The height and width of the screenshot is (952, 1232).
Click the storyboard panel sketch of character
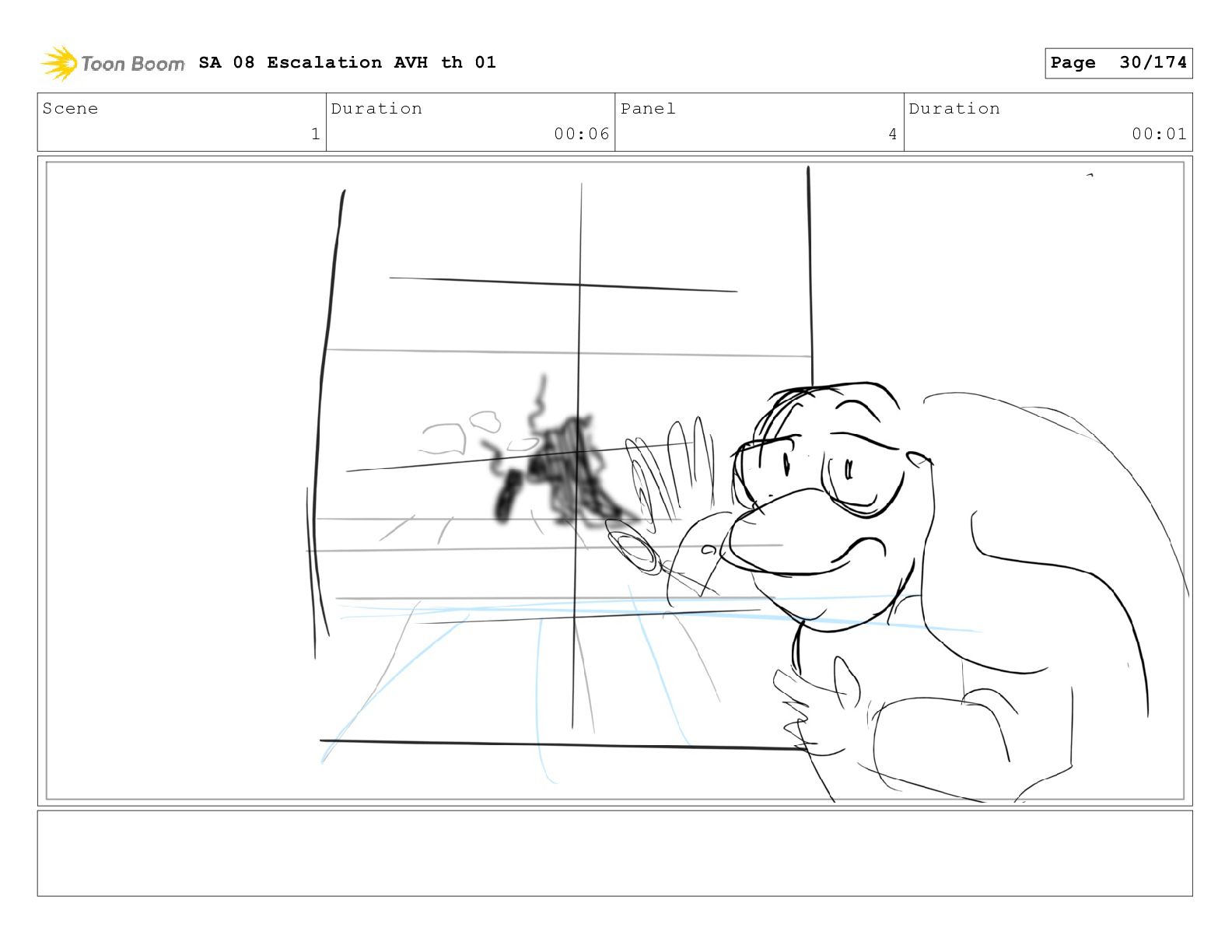614,481
